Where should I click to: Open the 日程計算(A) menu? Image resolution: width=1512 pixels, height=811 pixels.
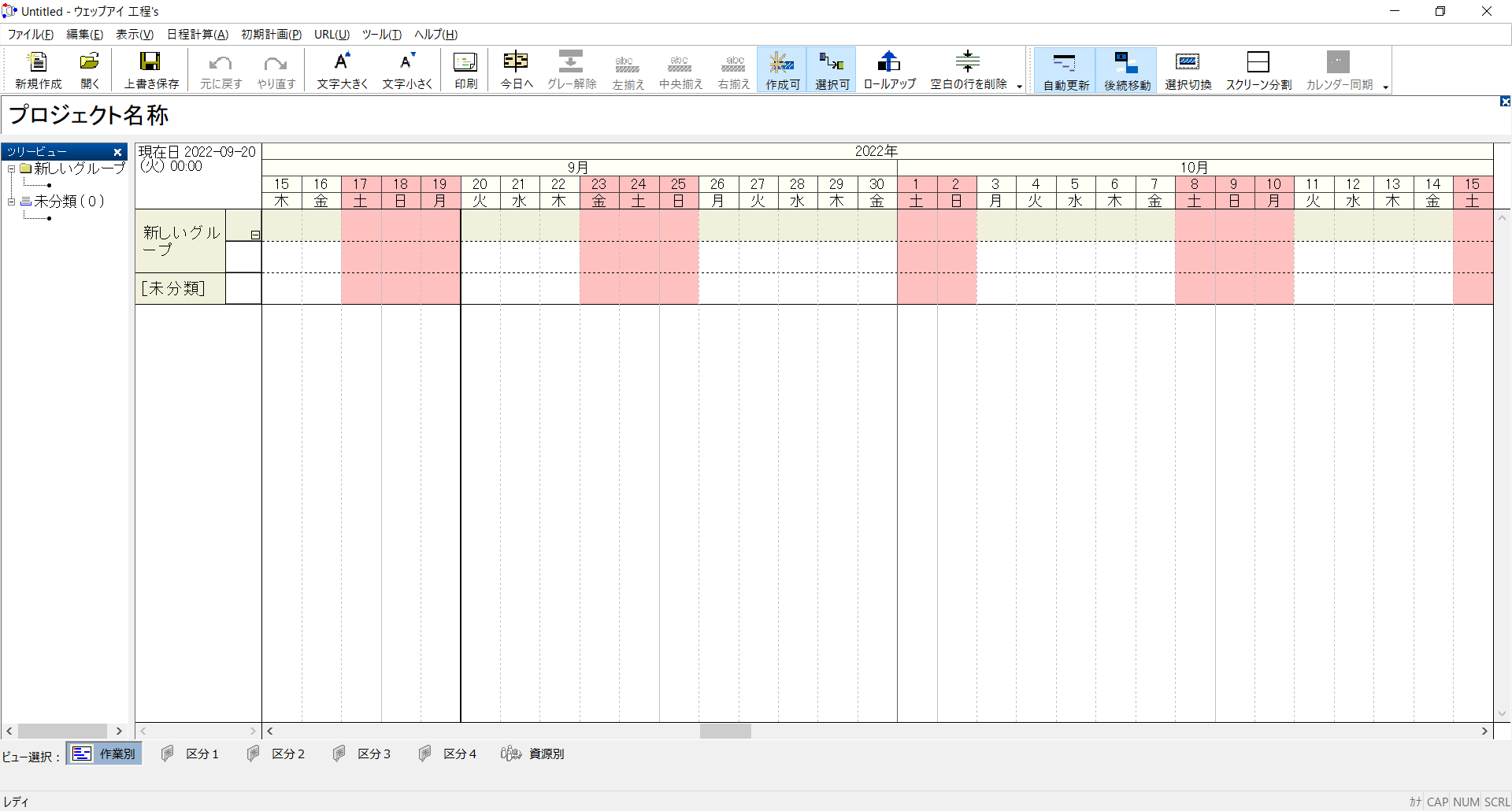(198, 35)
